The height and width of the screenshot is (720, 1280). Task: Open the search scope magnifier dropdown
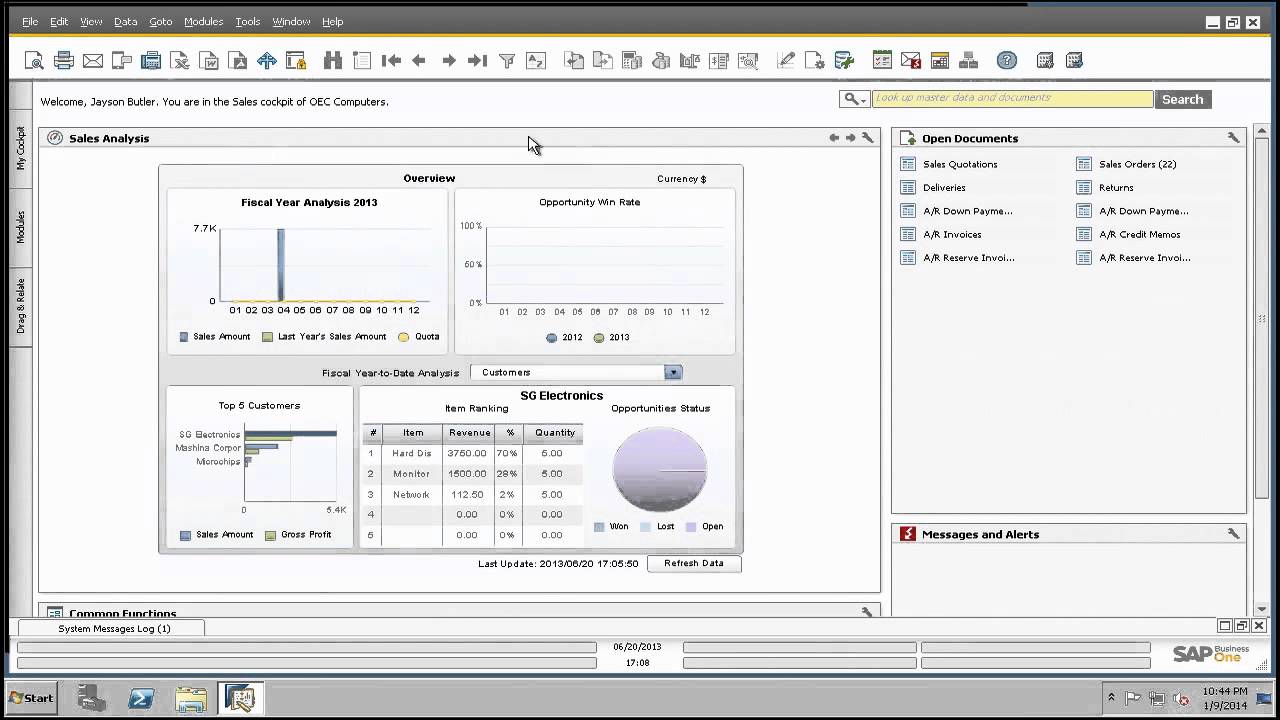[854, 99]
